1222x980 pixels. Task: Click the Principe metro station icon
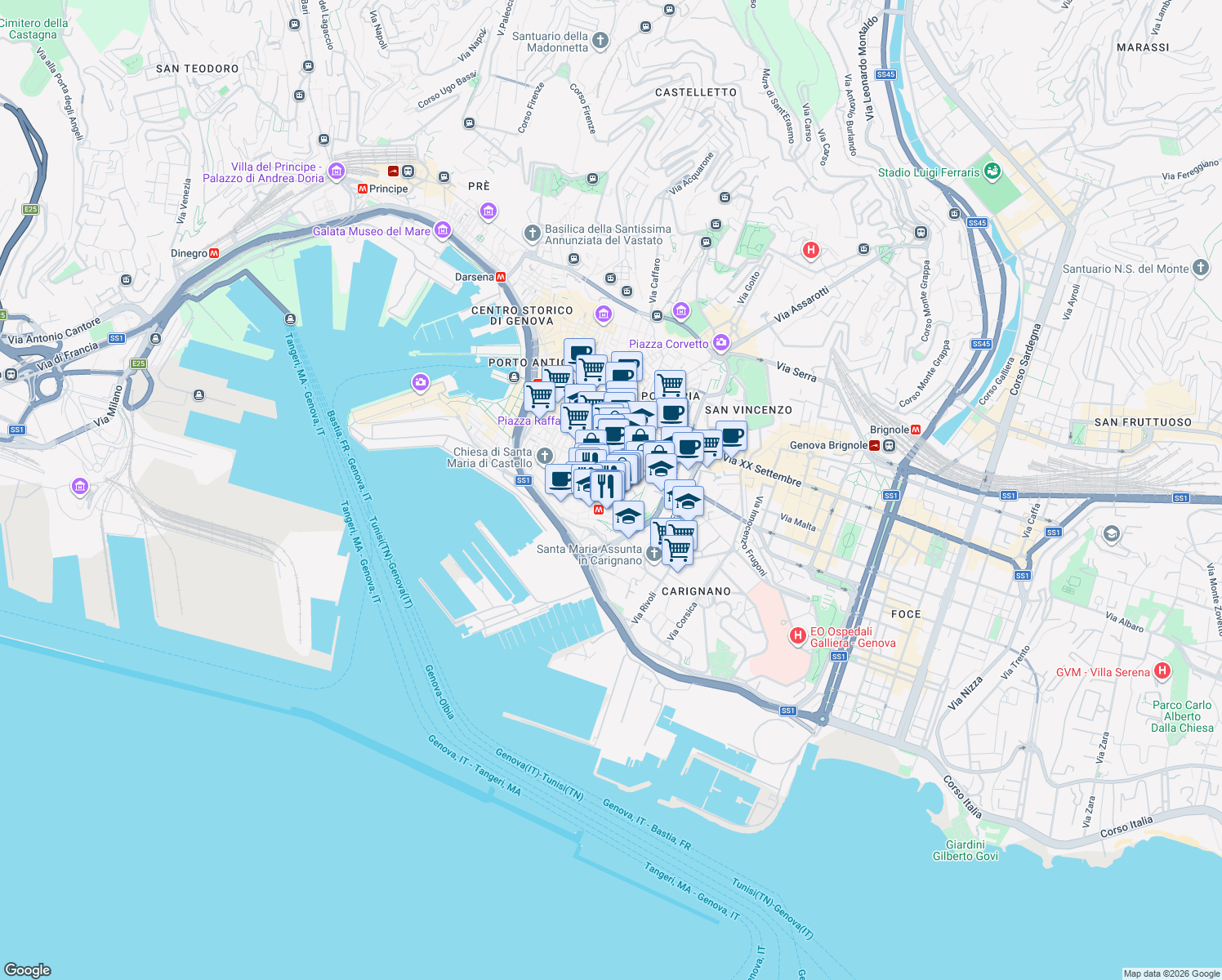[364, 189]
